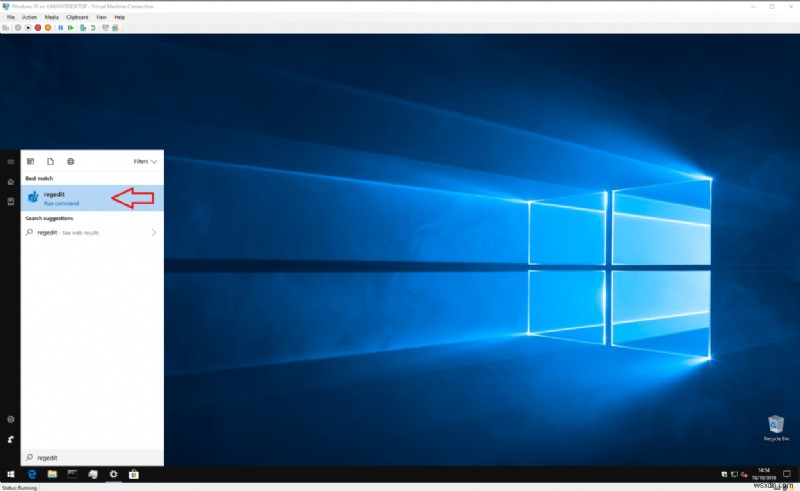The image size is (800, 491).
Task: Open the File menu in Virtual Machine Connection
Action: 10,17
